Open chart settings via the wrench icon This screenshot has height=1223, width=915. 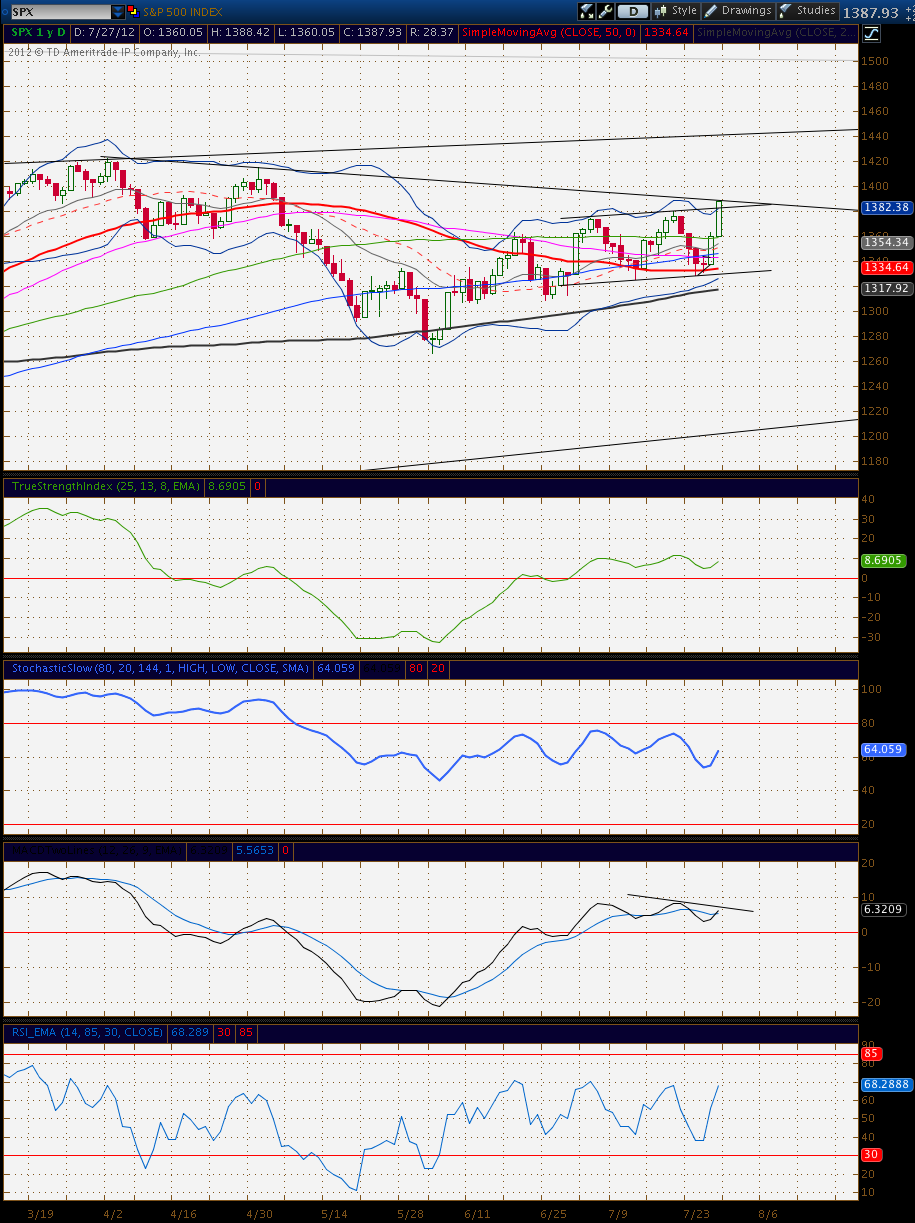(x=605, y=11)
